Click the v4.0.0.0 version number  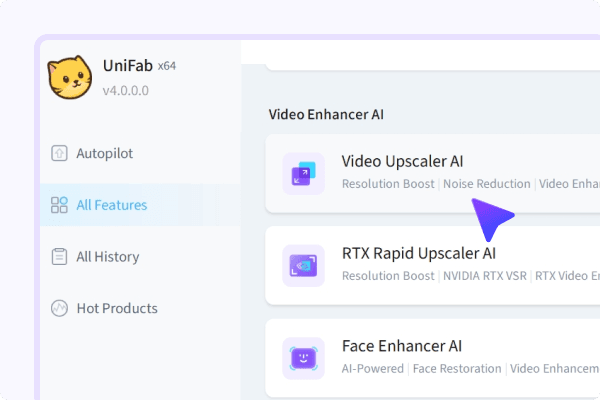tap(126, 89)
